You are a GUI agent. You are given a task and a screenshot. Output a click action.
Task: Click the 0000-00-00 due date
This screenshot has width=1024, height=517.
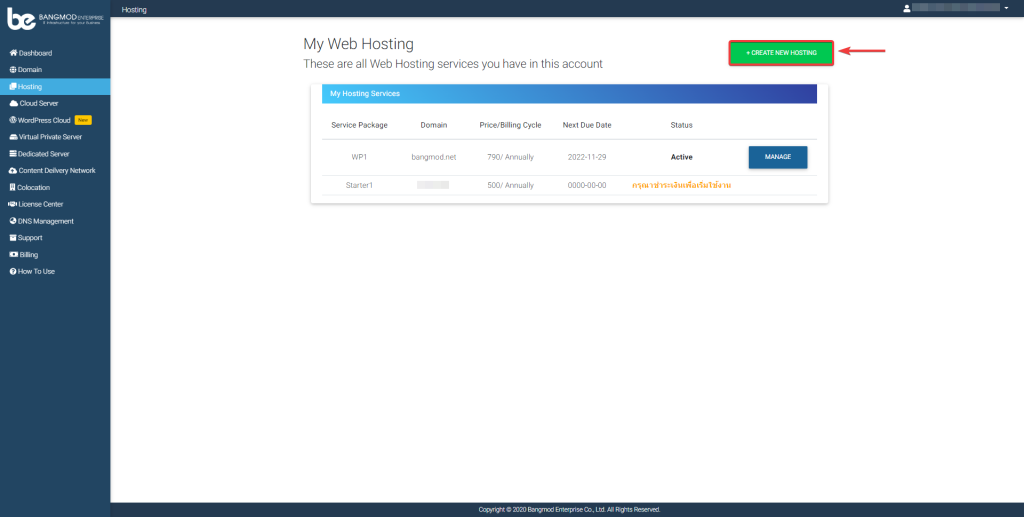point(587,185)
